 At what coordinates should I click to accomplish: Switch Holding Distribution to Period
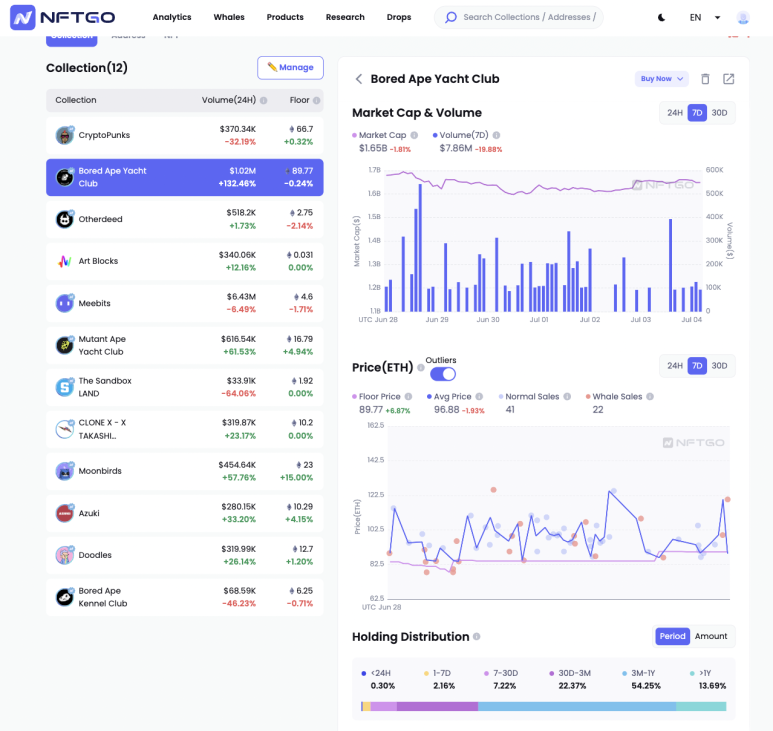(x=672, y=636)
